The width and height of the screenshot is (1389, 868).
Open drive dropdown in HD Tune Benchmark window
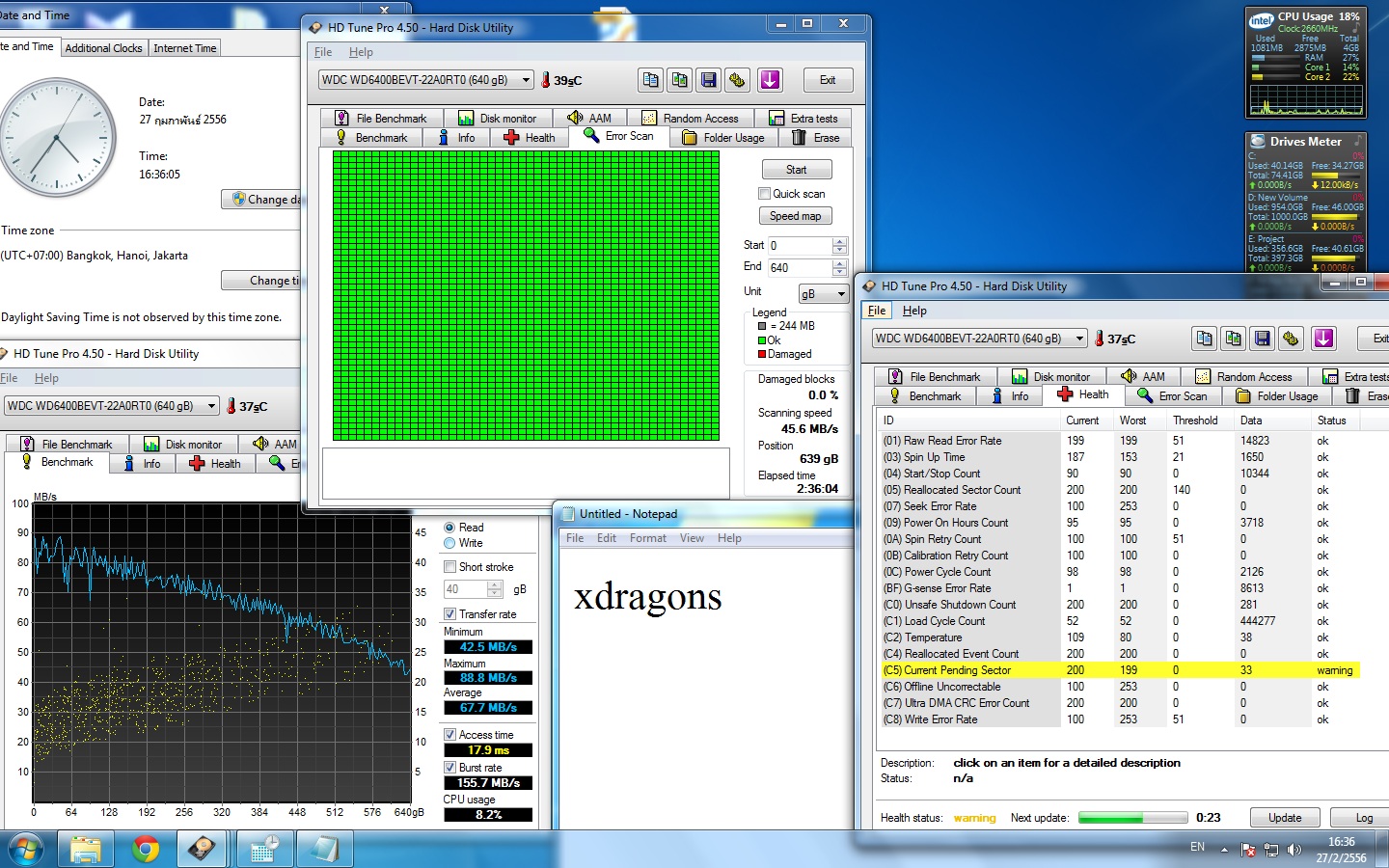[x=211, y=406]
